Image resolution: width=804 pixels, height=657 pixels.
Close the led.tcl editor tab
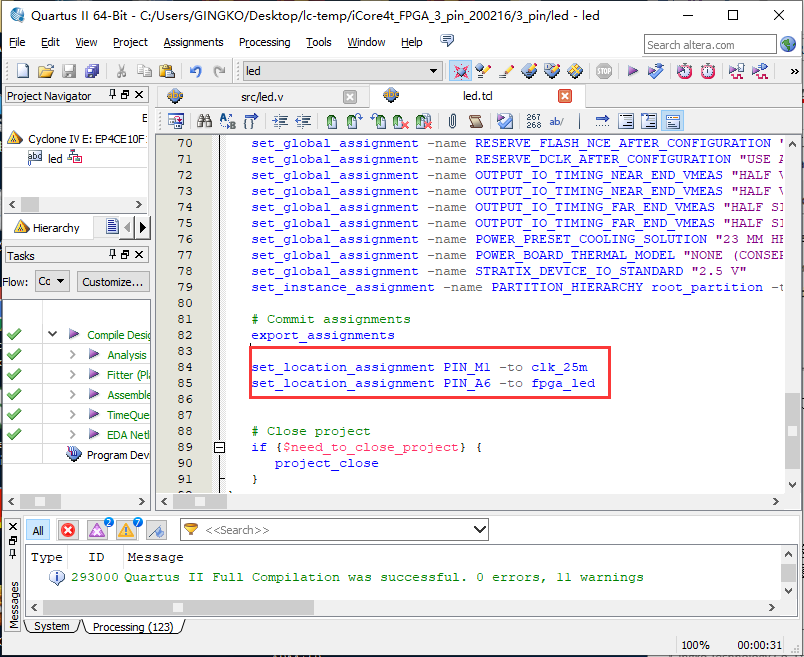point(565,96)
